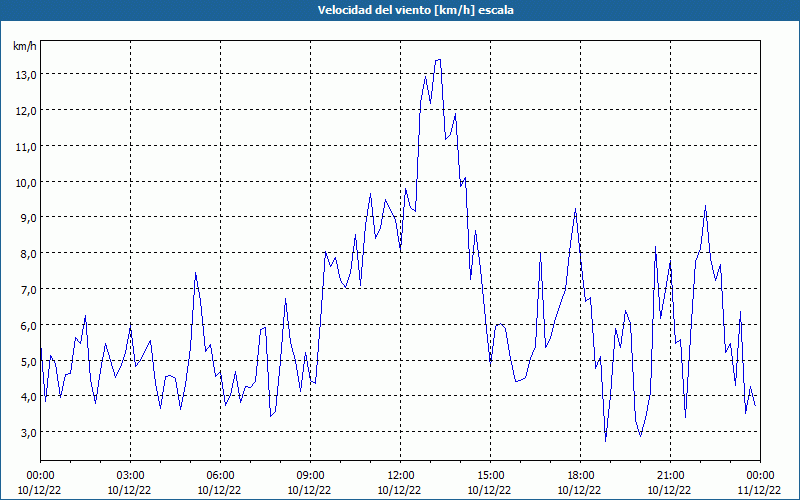Click the 4,0 value on the y-axis
Image resolution: width=800 pixels, height=500 pixels.
click(28, 396)
